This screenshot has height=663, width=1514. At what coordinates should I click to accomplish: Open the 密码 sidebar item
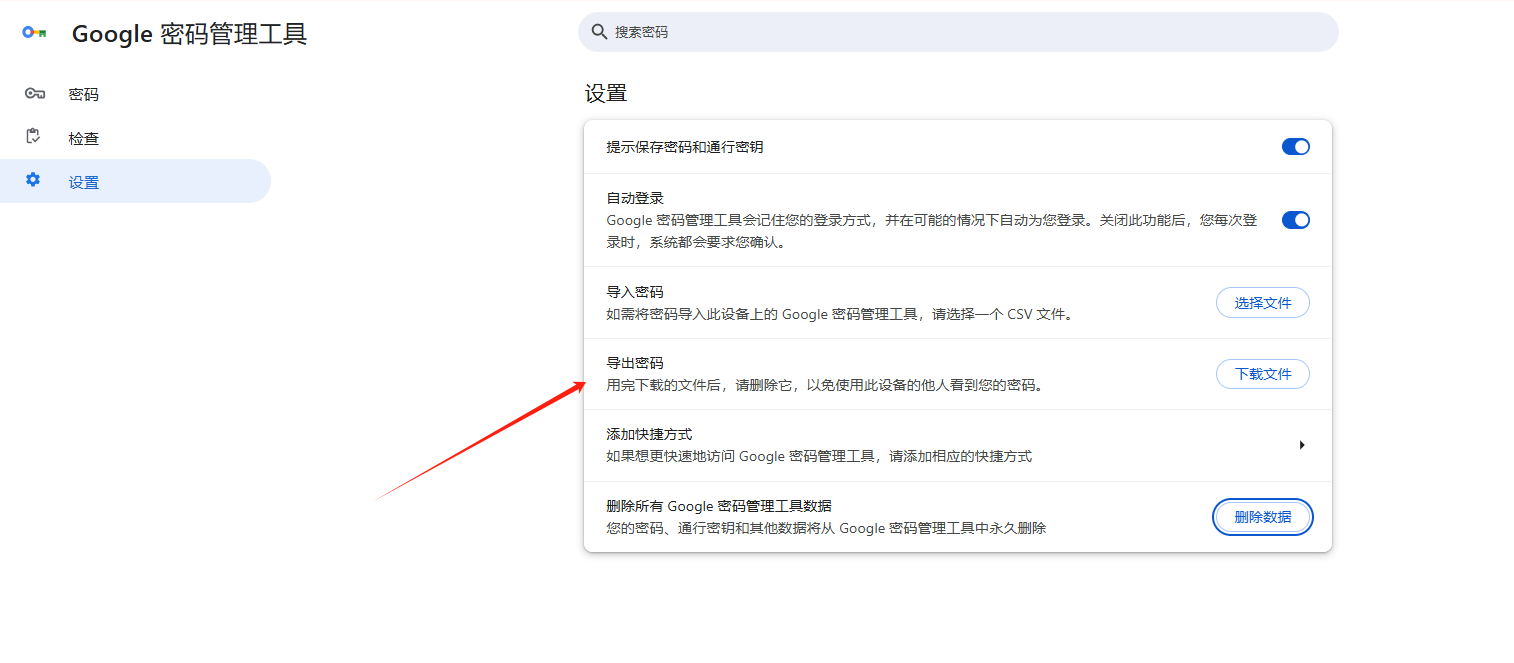(135, 95)
